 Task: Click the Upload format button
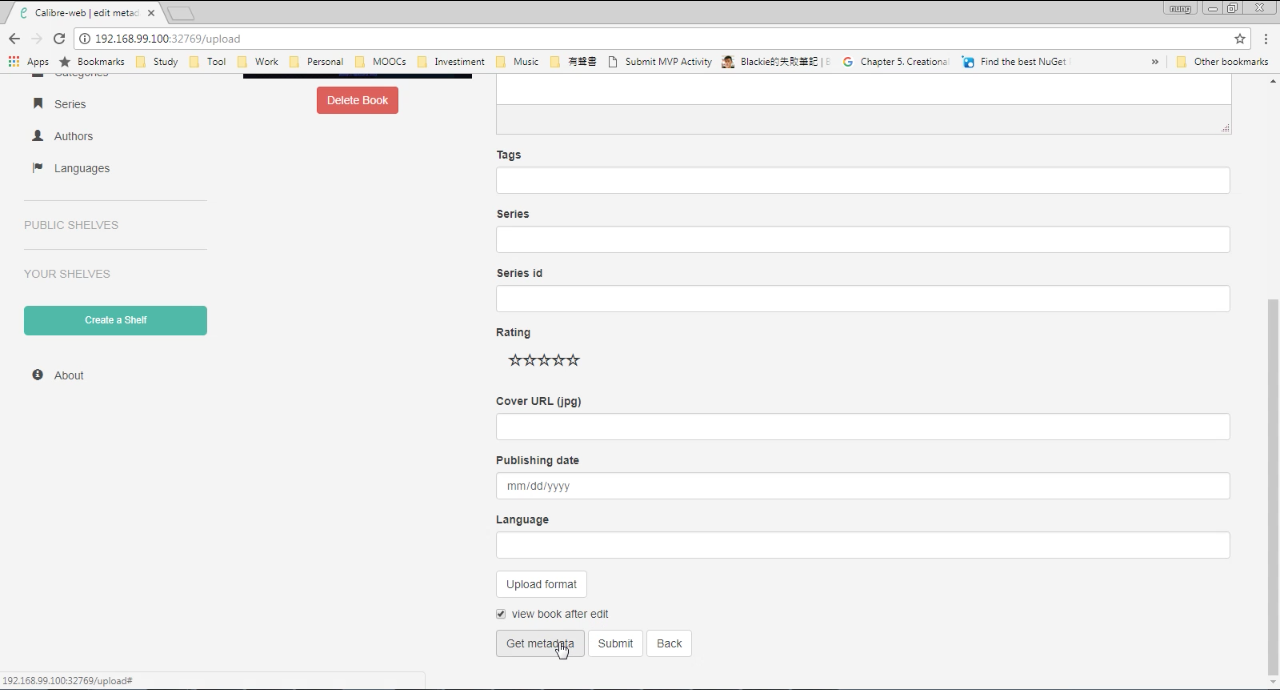[541, 584]
